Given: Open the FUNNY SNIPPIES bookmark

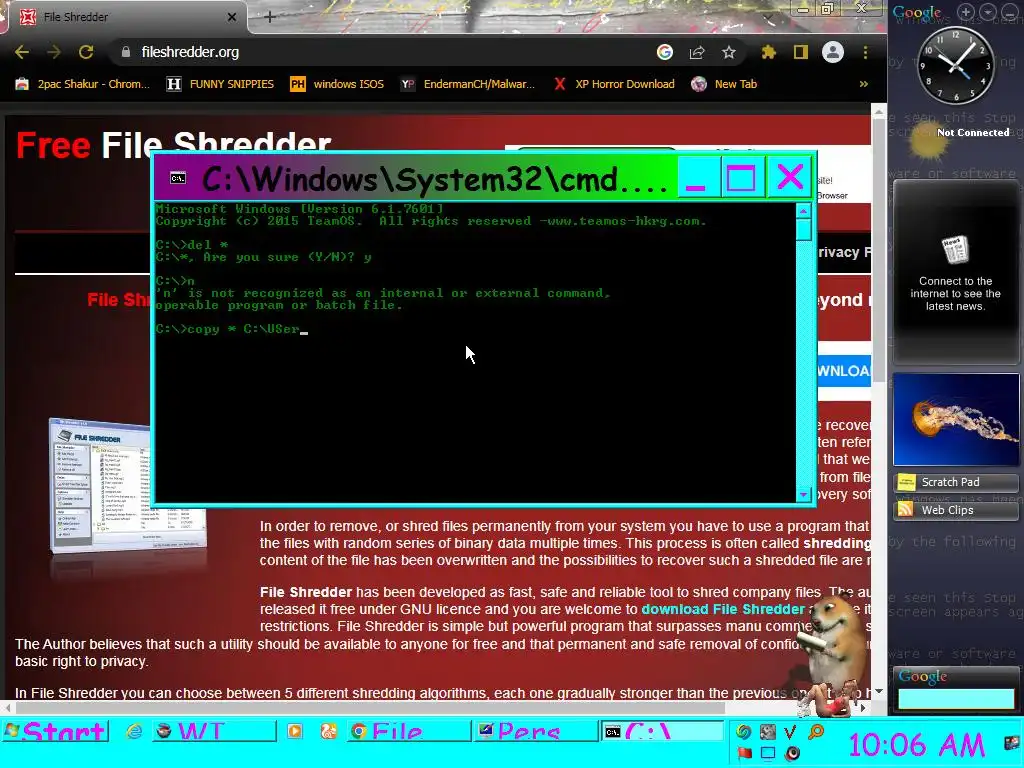Looking at the screenshot, I should [220, 84].
